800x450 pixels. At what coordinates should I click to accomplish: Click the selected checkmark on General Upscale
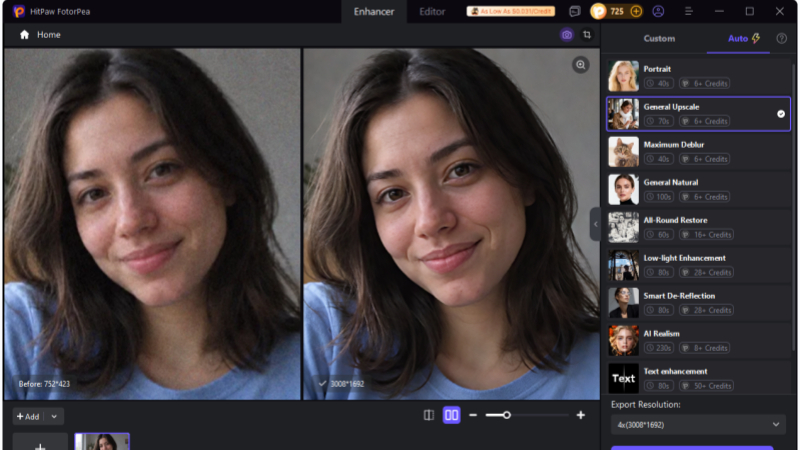tap(781, 114)
